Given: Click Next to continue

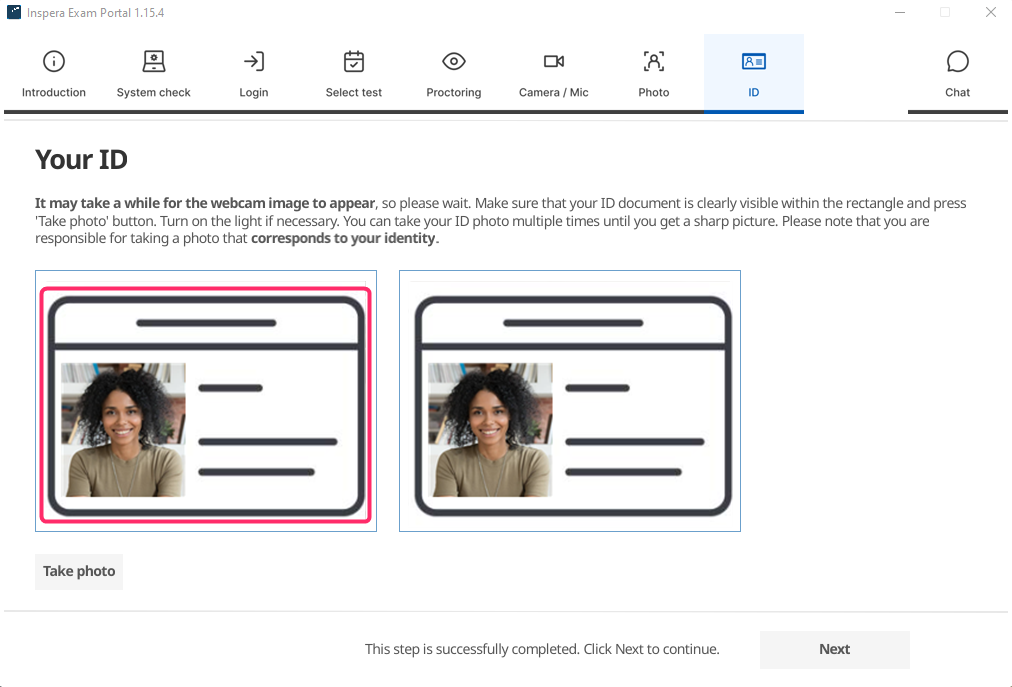Looking at the screenshot, I should (x=834, y=649).
